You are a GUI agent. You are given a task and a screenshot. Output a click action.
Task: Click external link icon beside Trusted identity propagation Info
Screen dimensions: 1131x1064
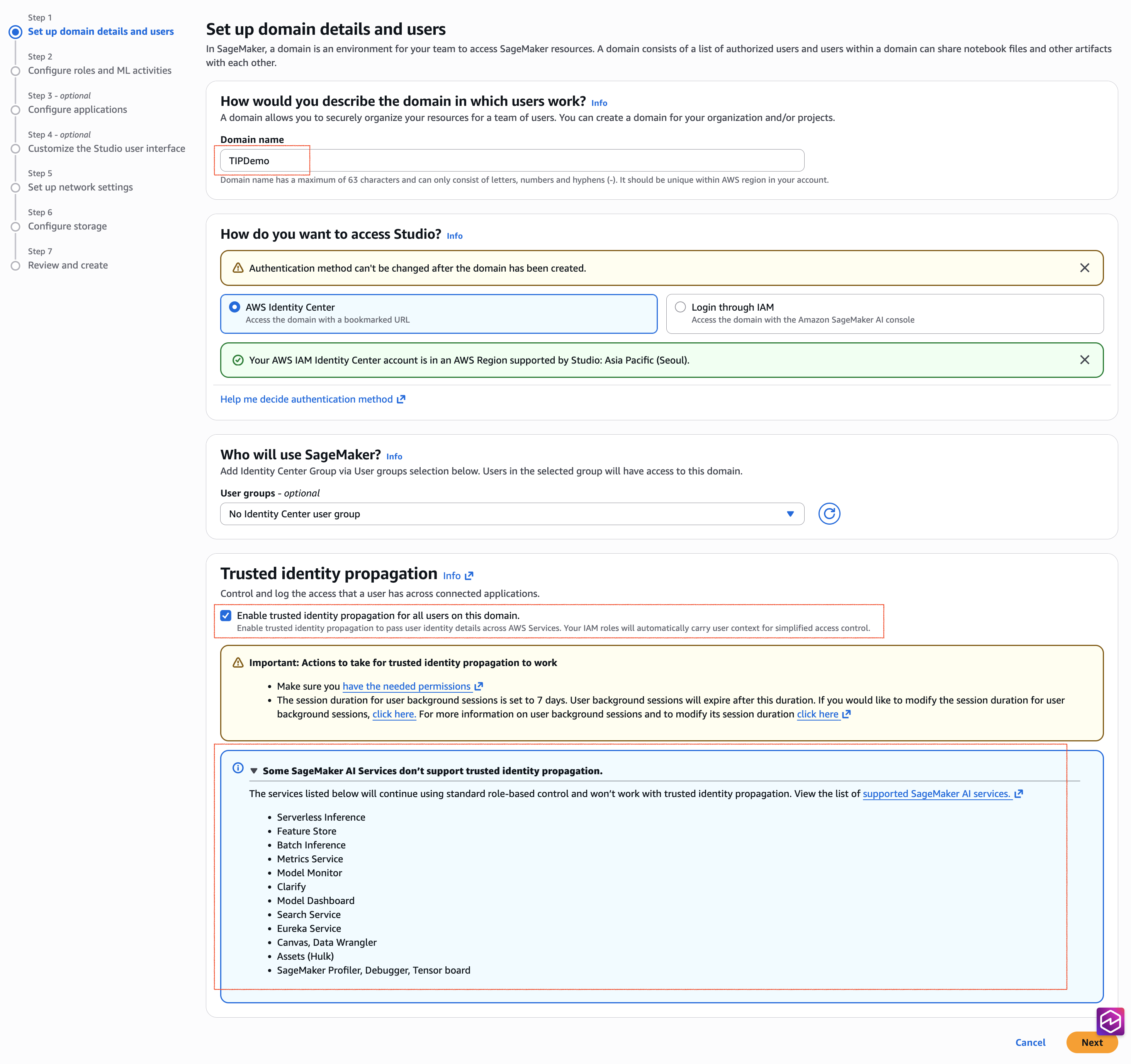[x=469, y=576]
